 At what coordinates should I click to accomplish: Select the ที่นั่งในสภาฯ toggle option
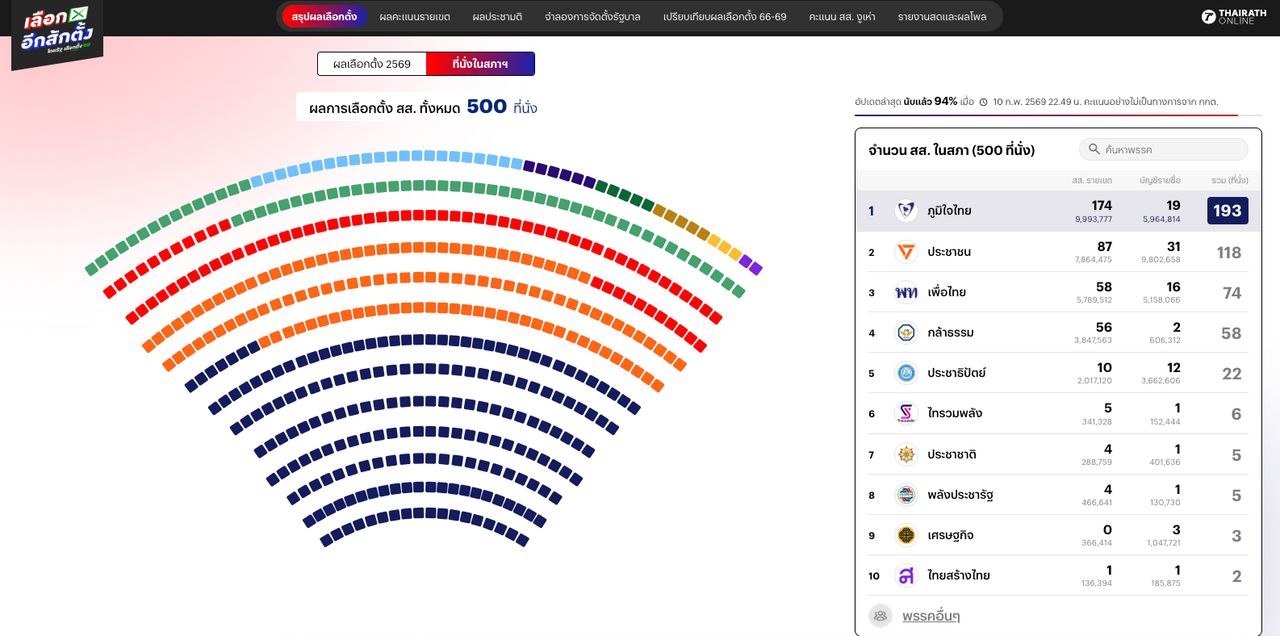480,64
